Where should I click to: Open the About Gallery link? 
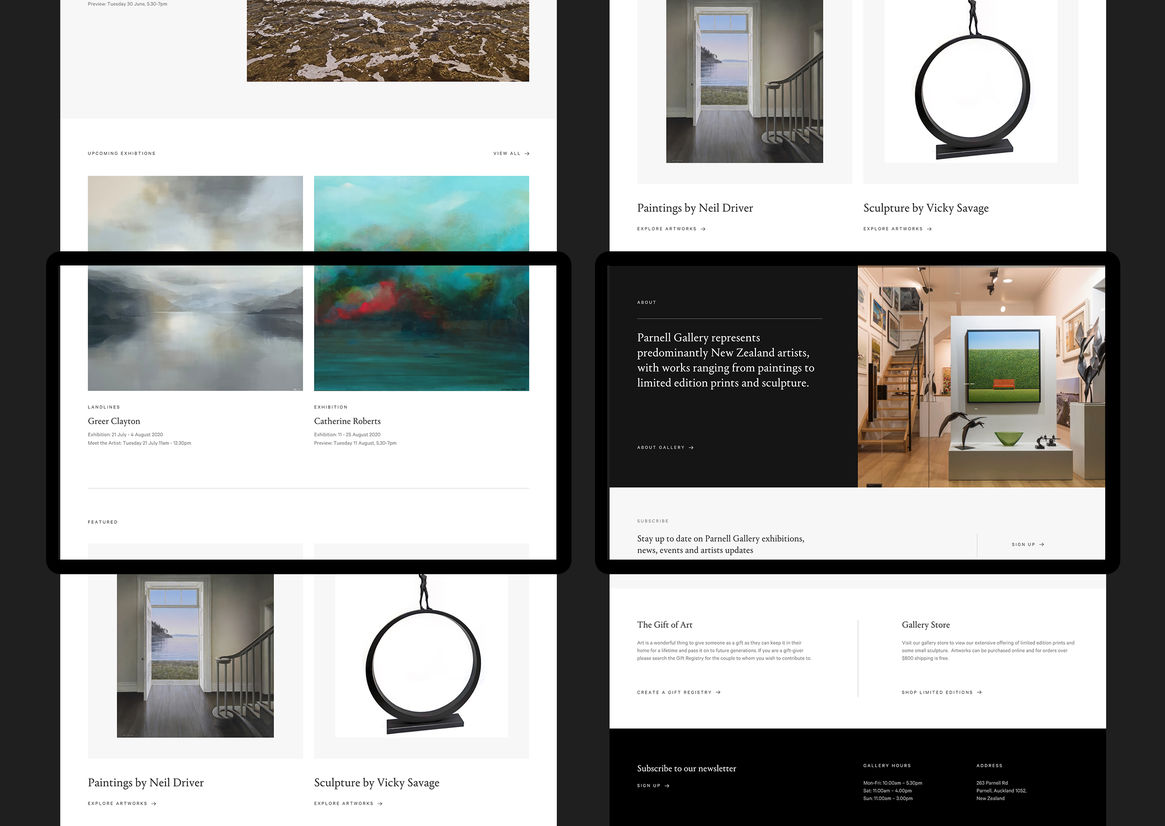pos(661,448)
